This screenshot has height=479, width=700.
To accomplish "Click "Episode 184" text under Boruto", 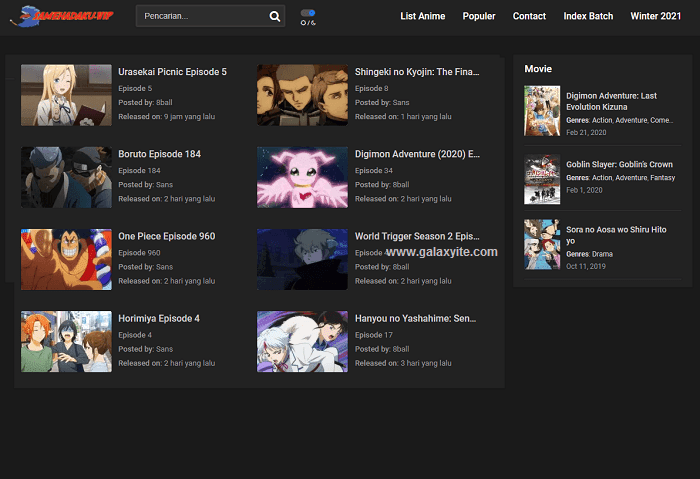I will 139,171.
